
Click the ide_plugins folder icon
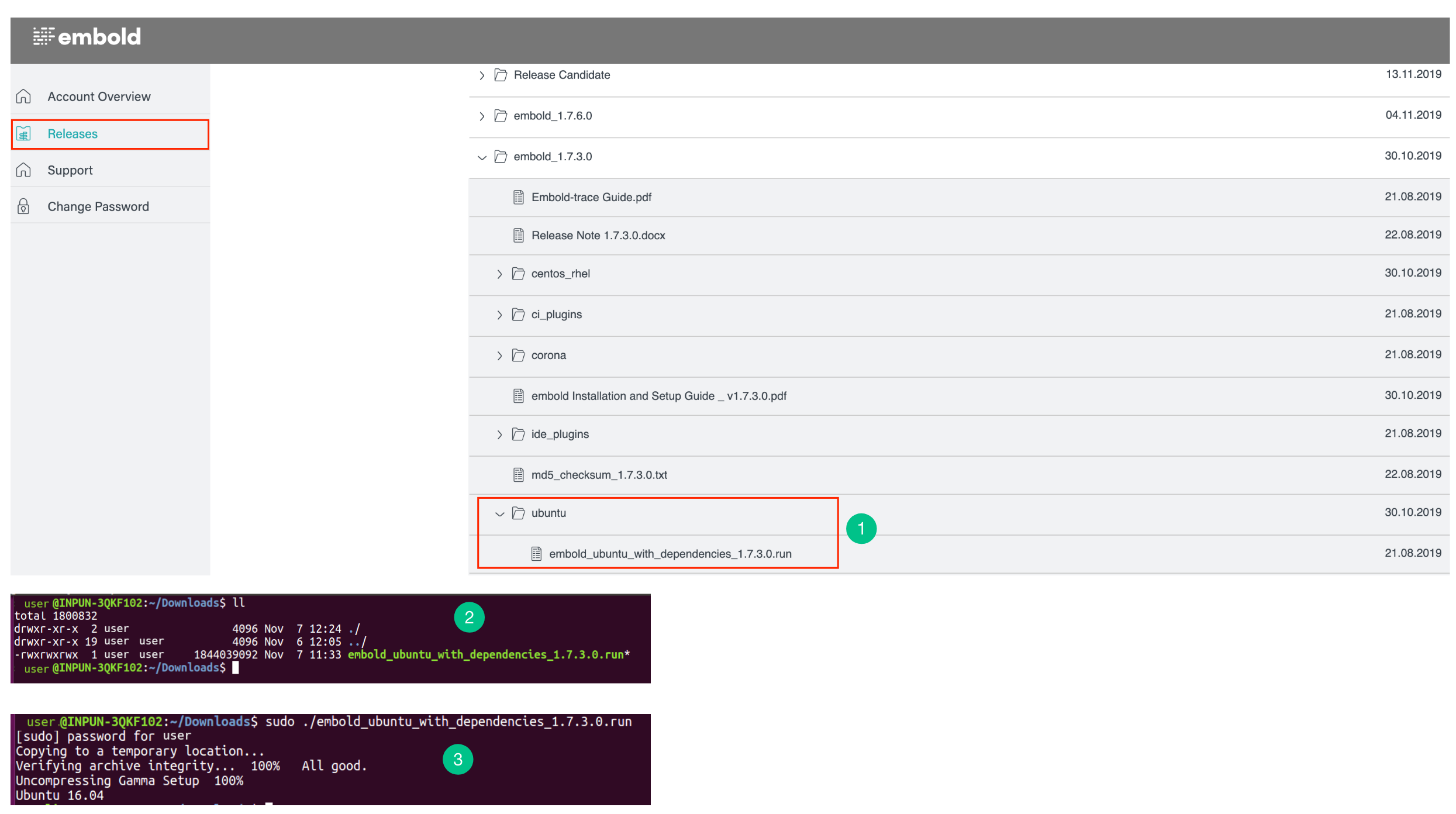click(x=518, y=434)
